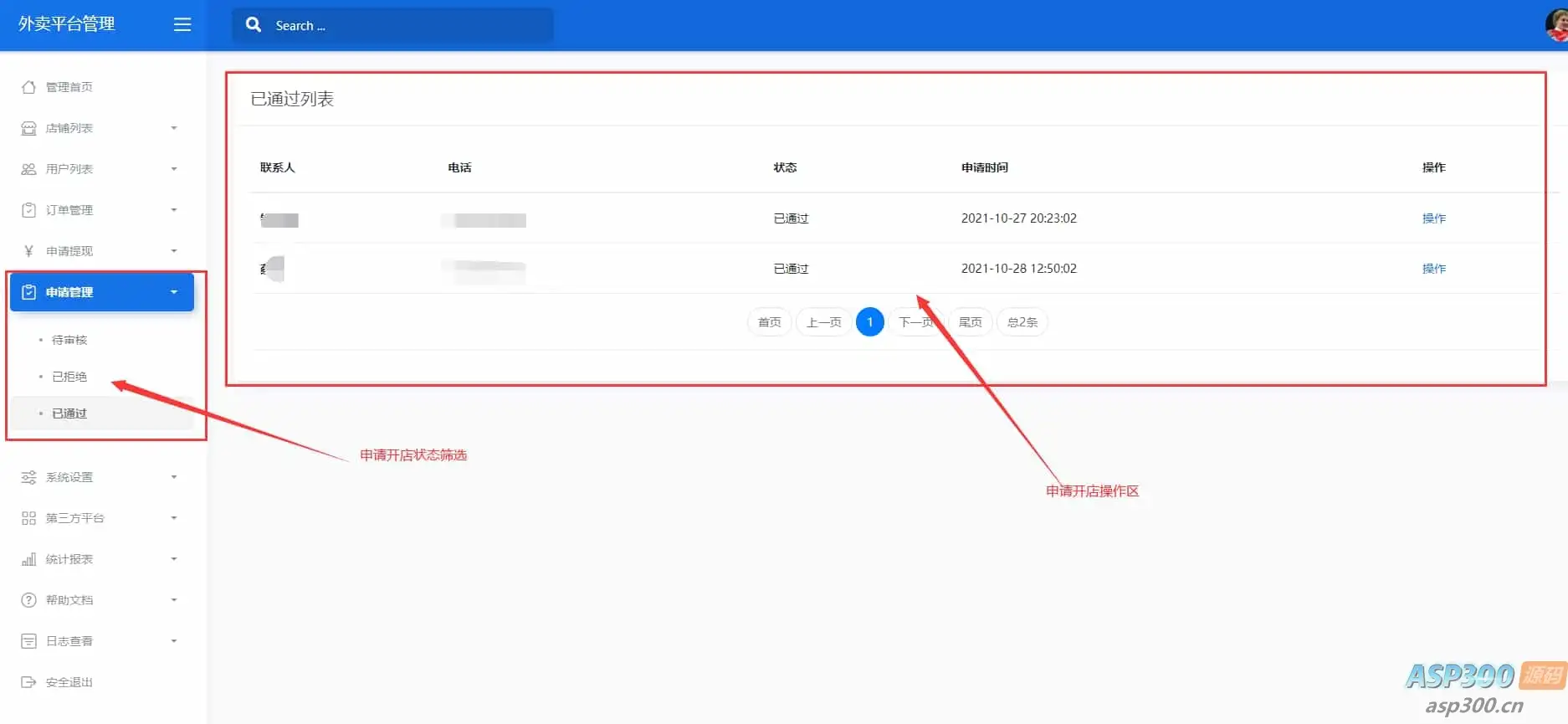Open the 已通过 submenu item
The image size is (1568, 724).
pyautogui.click(x=69, y=413)
